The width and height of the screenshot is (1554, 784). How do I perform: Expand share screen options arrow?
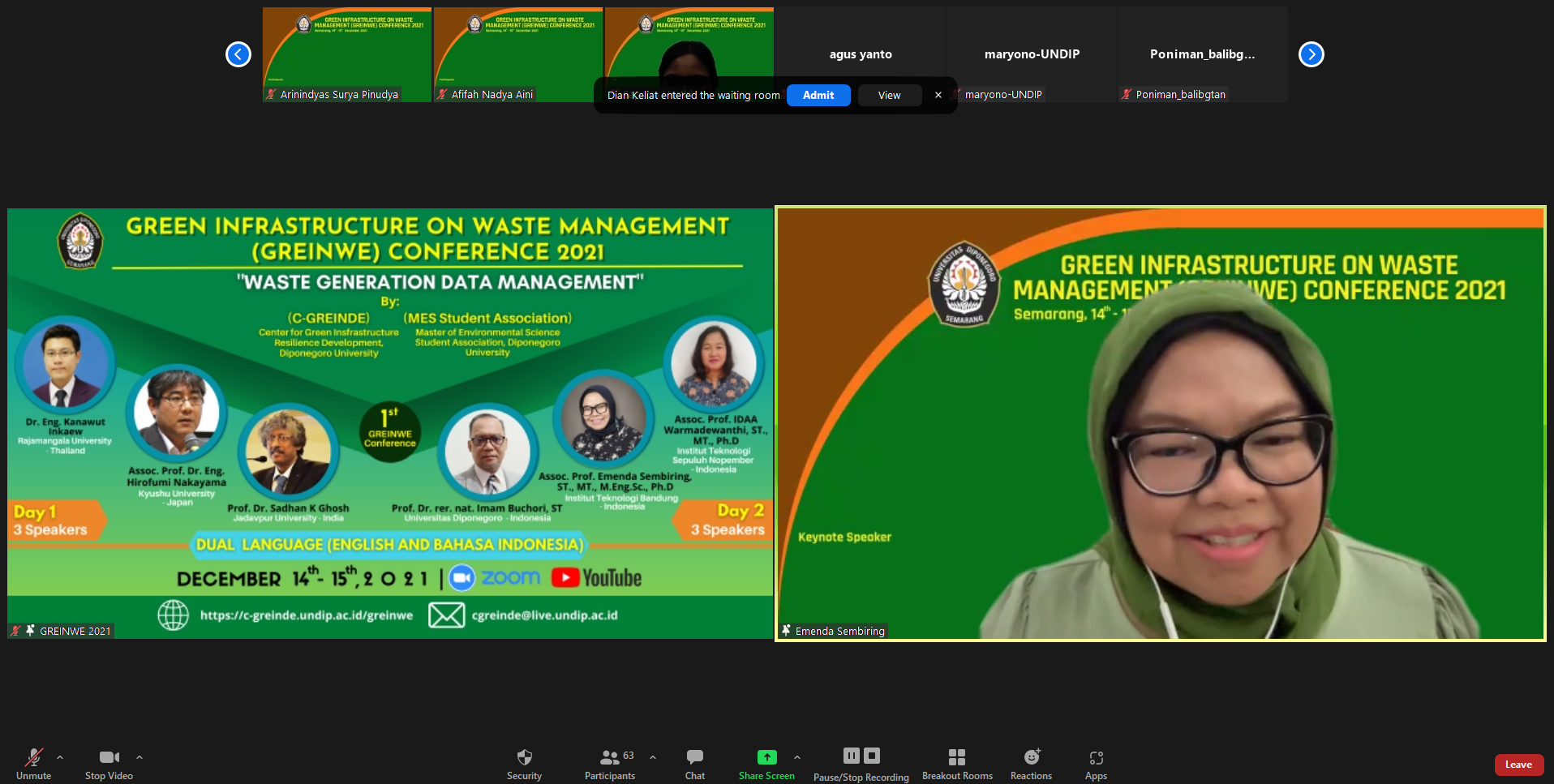(x=797, y=757)
